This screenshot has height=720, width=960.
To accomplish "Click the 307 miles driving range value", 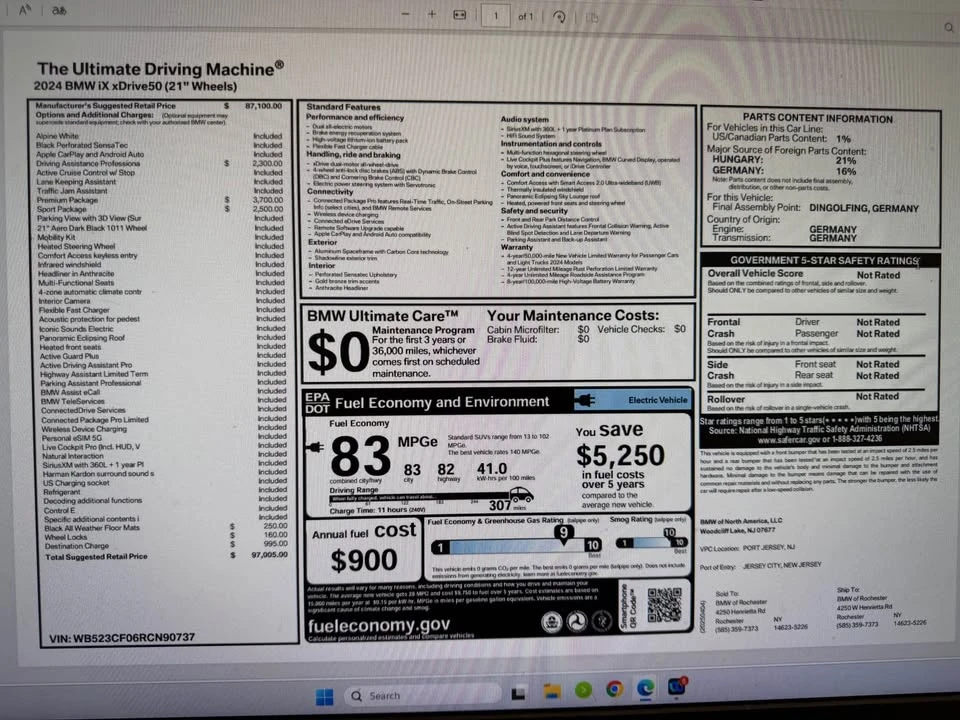I will click(x=500, y=505).
